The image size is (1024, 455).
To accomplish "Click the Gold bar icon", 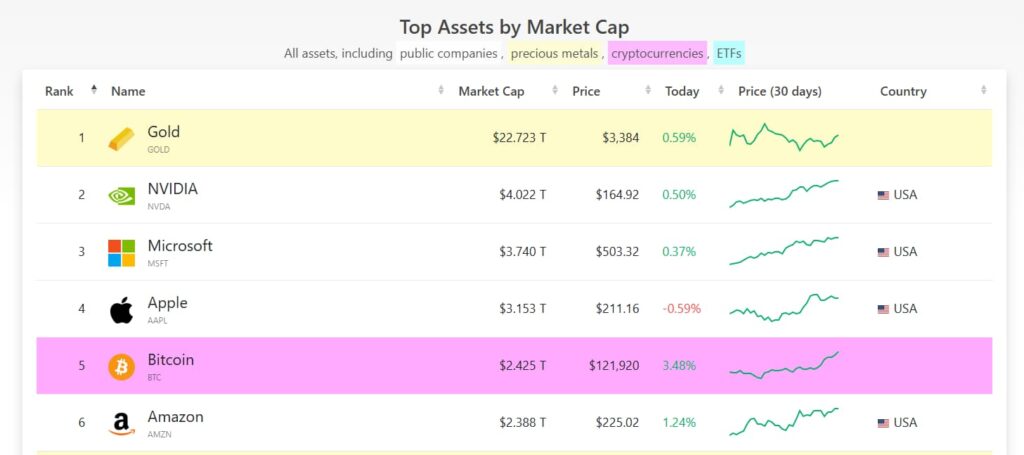I will 121,139.
